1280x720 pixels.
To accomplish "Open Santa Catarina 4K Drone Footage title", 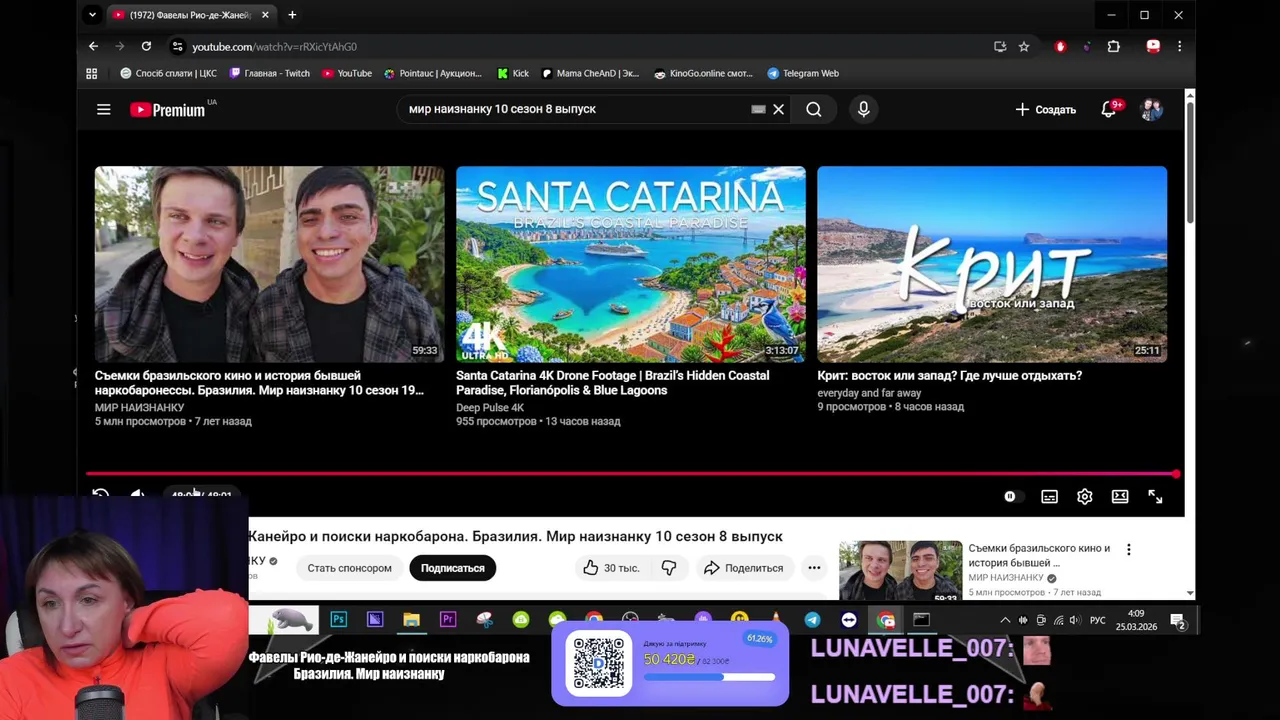I will point(613,383).
